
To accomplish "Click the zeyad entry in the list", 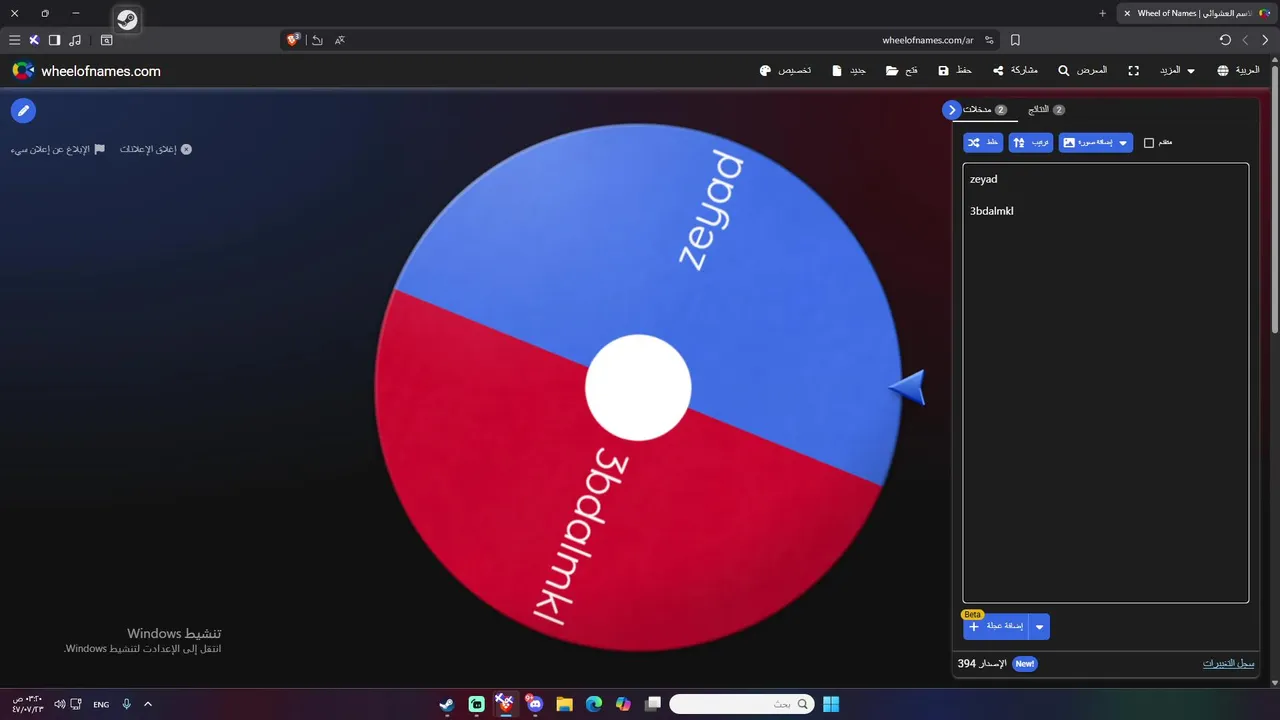I will point(983,179).
